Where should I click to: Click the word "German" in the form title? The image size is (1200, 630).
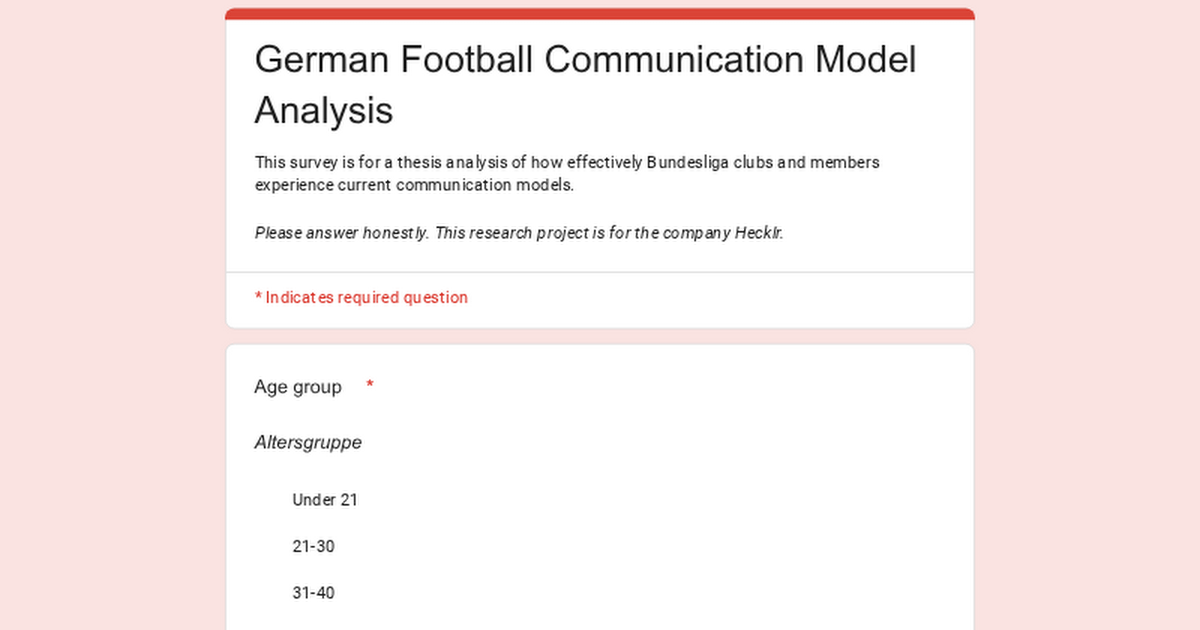pyautogui.click(x=322, y=60)
